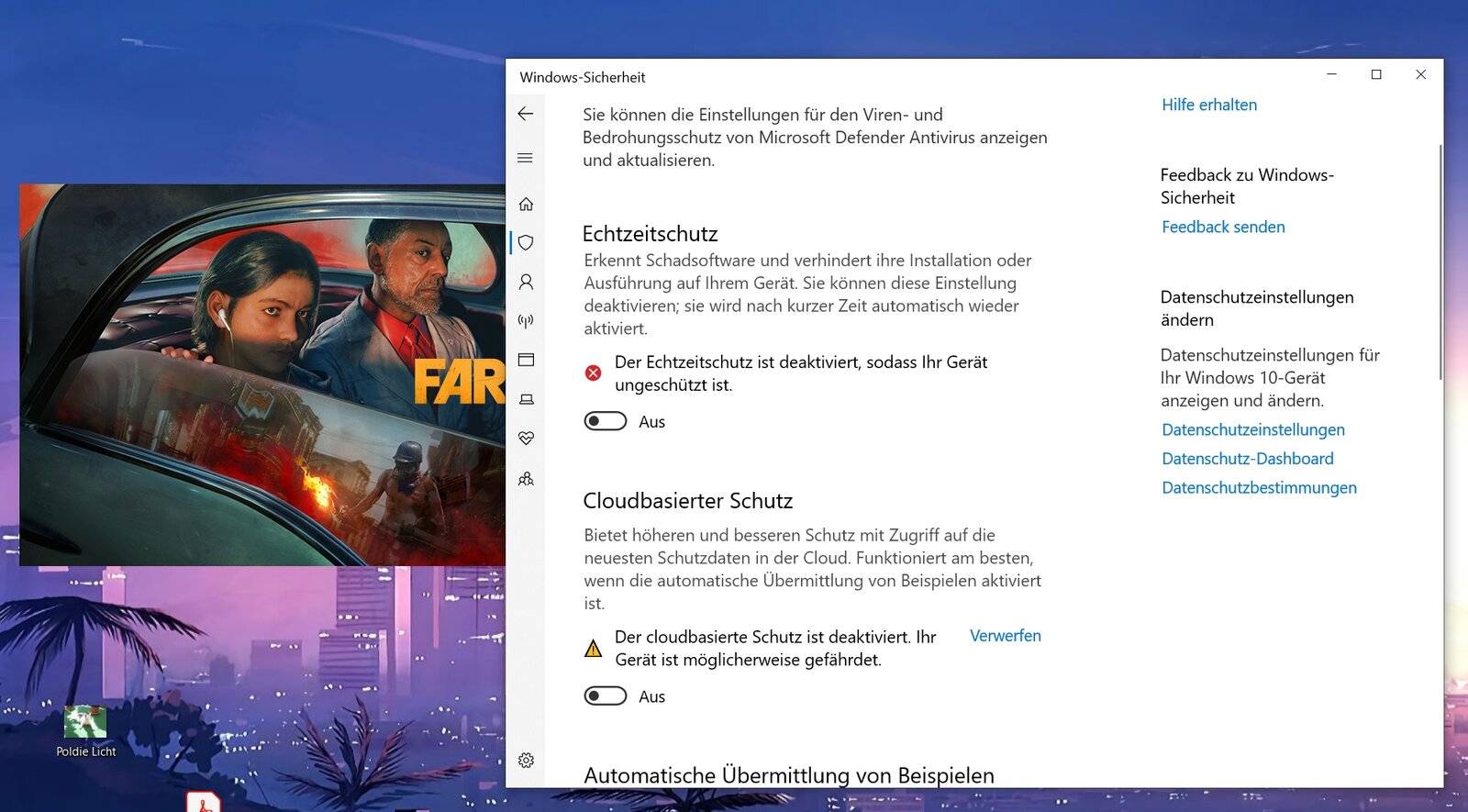1468x812 pixels.
Task: Select the PDF file icon on the desktop
Action: pos(204,801)
